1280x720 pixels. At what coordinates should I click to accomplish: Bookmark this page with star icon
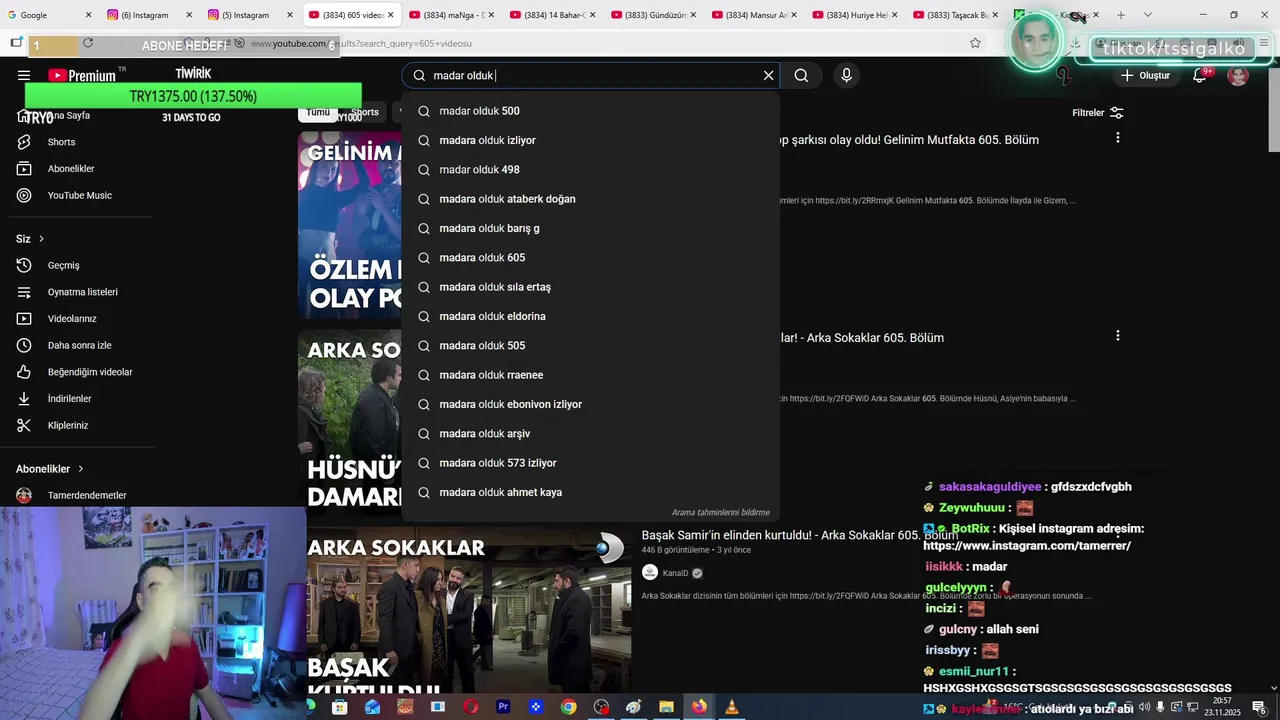[x=975, y=43]
